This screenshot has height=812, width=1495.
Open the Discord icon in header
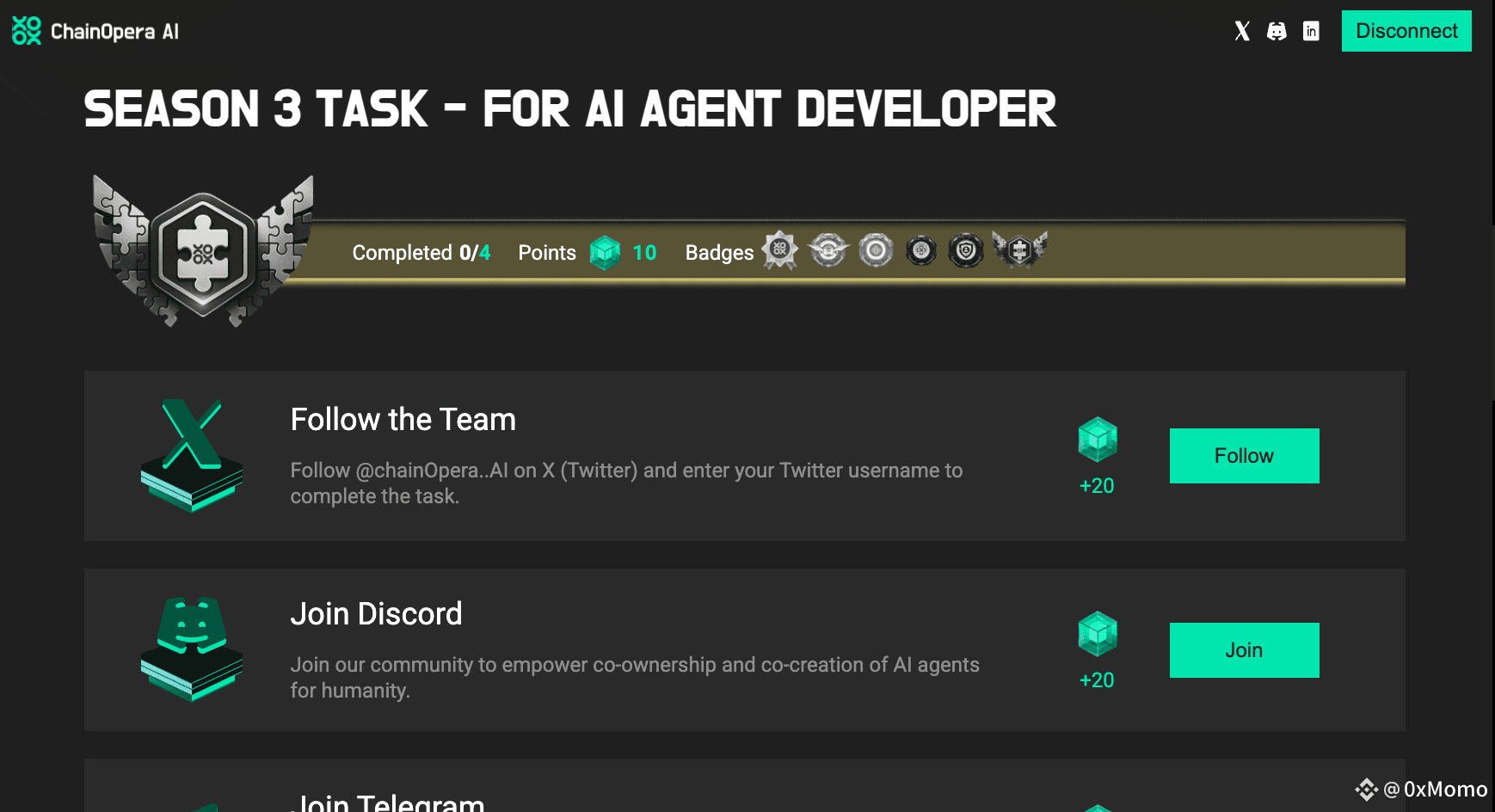point(1277,31)
